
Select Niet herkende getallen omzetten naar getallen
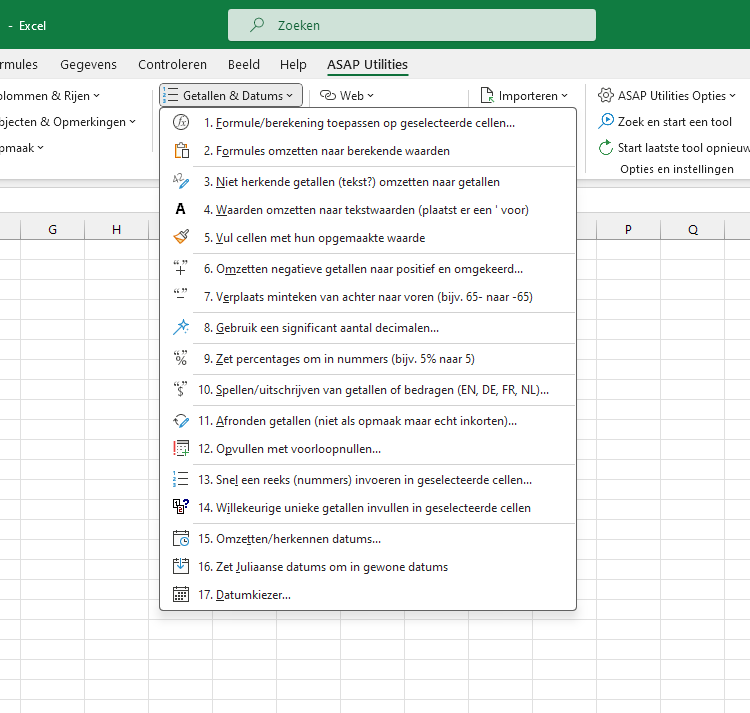click(x=367, y=182)
